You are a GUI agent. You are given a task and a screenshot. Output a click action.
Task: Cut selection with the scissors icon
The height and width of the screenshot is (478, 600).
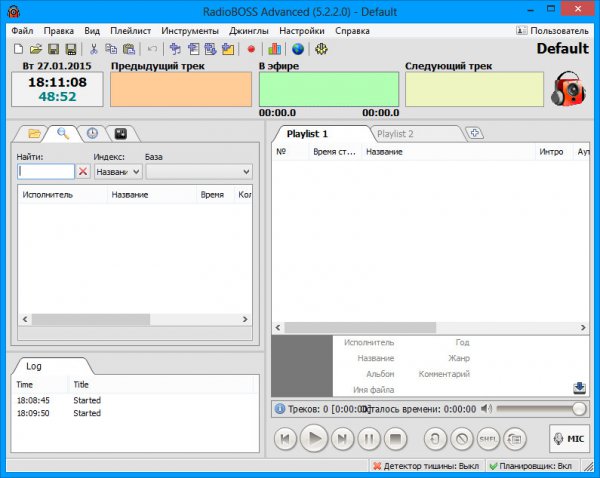pos(93,49)
